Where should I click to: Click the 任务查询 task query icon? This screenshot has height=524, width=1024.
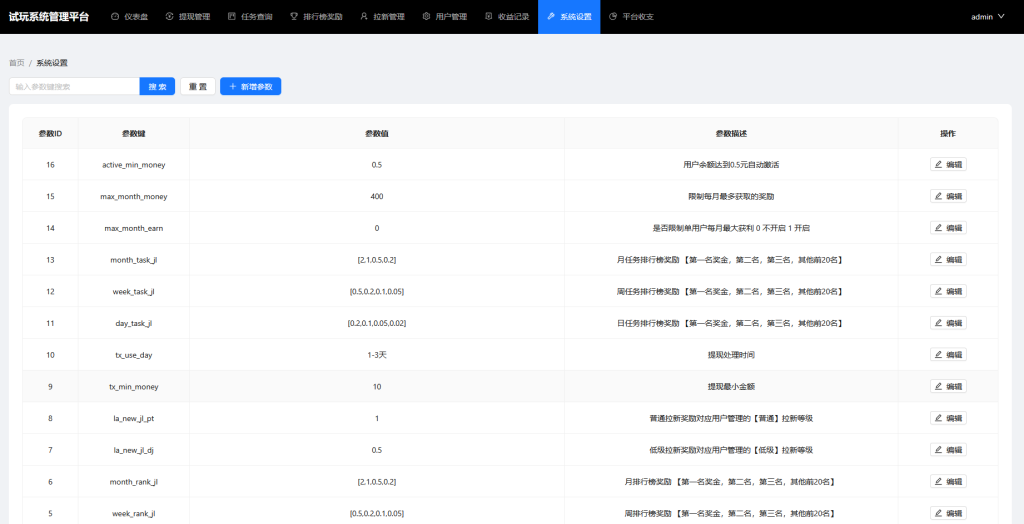232,17
